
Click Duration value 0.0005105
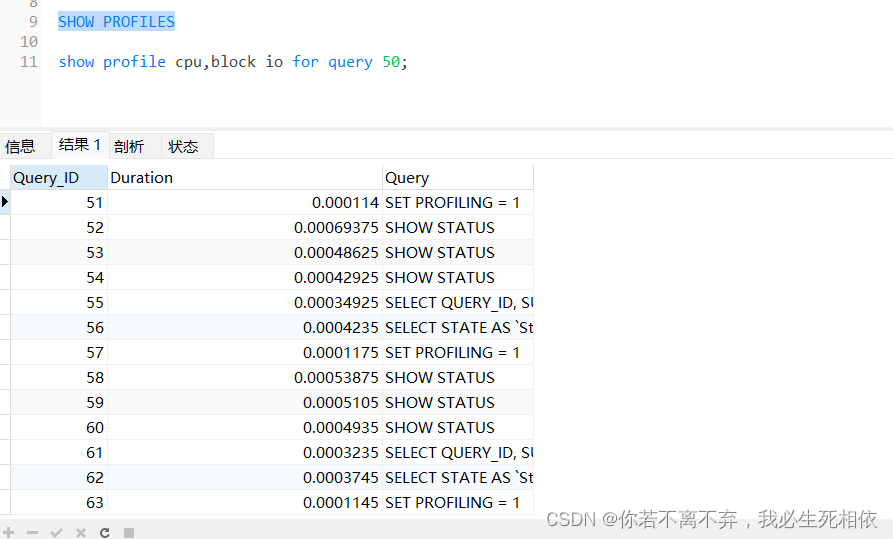245,403
